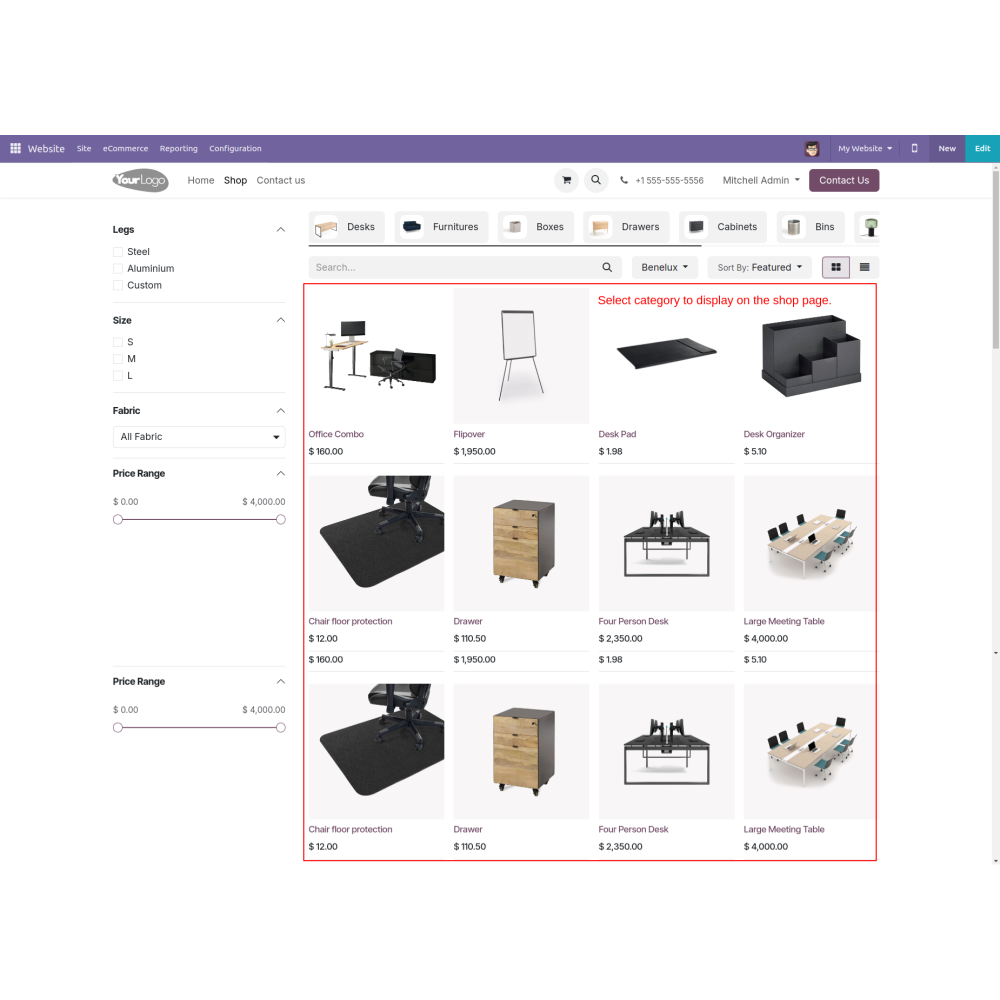Open the Flipover product link
The width and height of the screenshot is (1000, 1000).
(469, 434)
